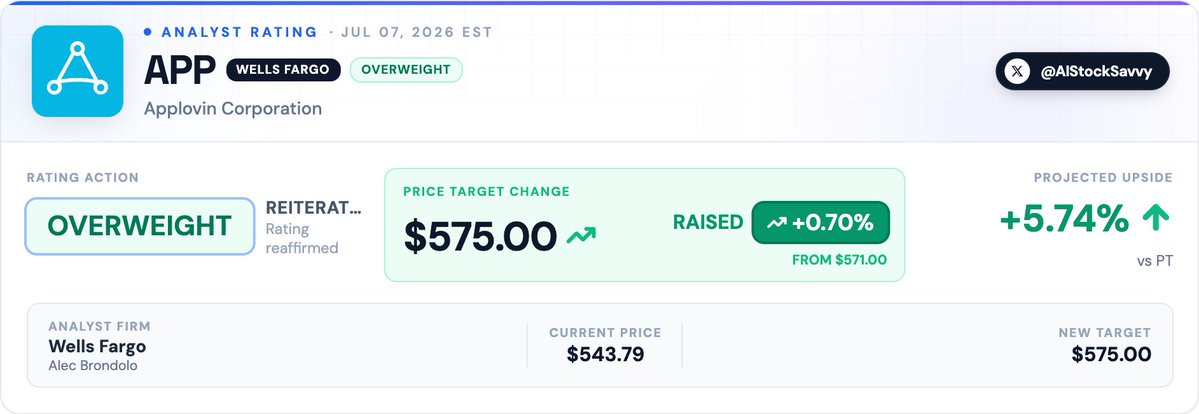
Task: Click the blue dot before ANALYST RATING
Action: pos(148,32)
